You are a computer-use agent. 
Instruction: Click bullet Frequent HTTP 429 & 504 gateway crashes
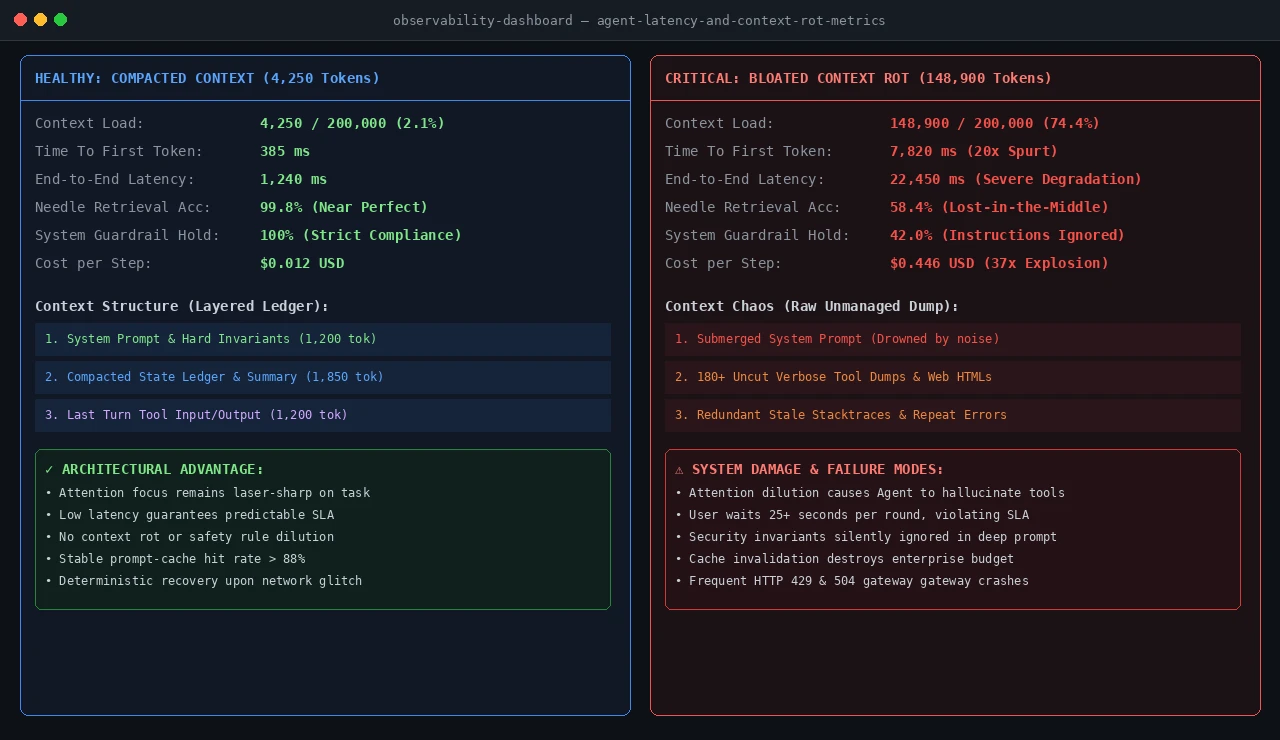(852, 581)
